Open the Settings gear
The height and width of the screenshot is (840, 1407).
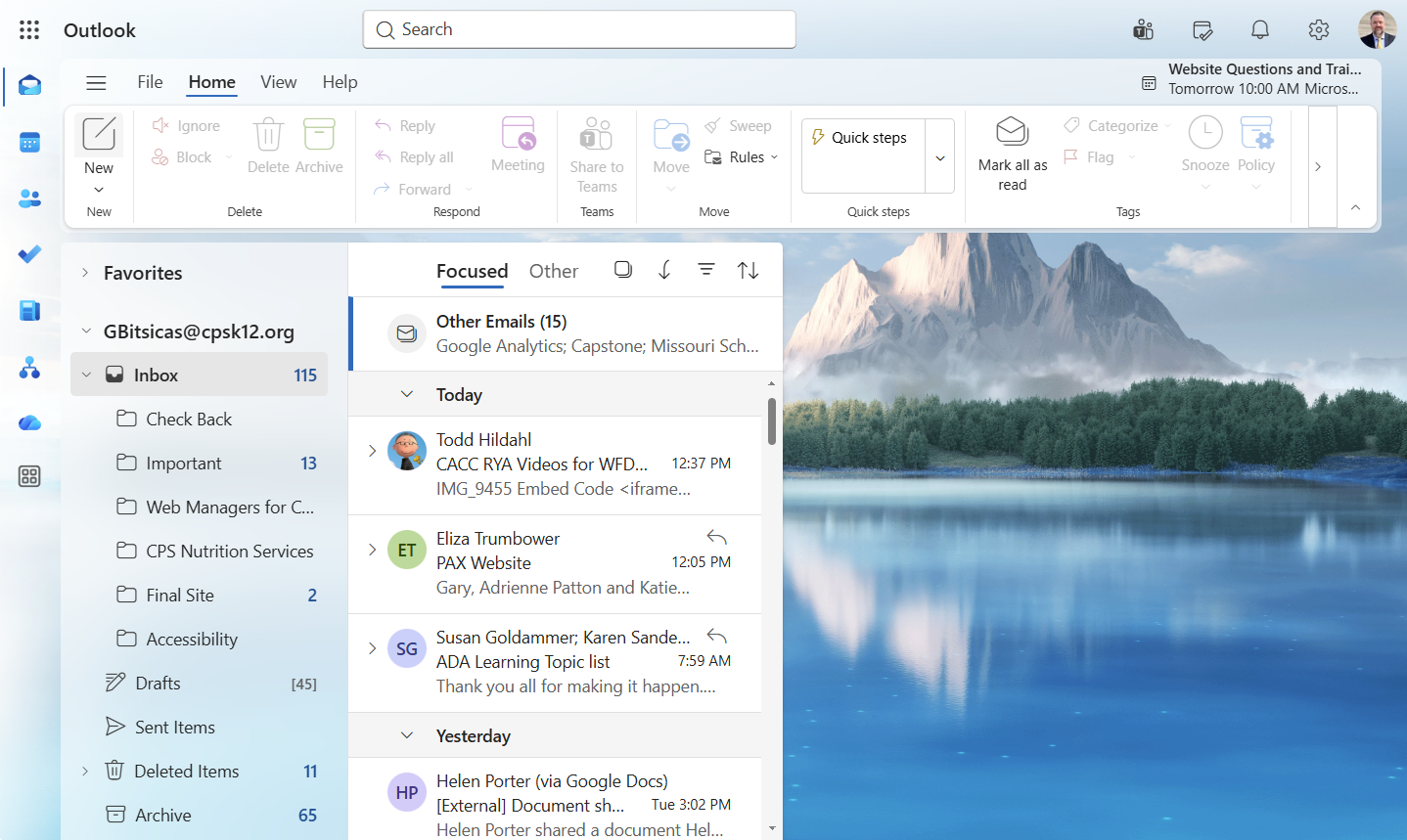[x=1319, y=30]
